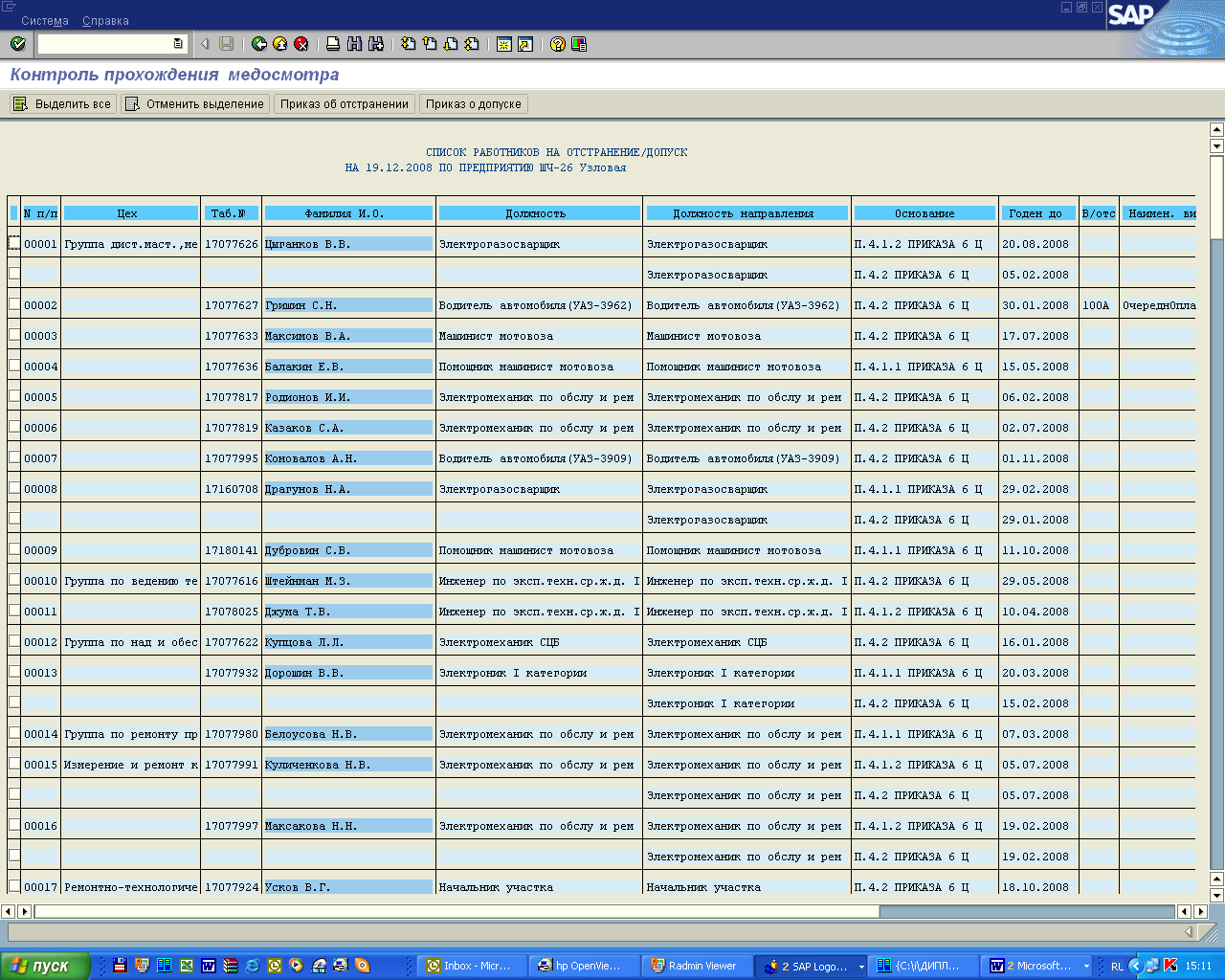Open Help with the question mark icon
Screen dimensions: 1225x980
(558, 44)
